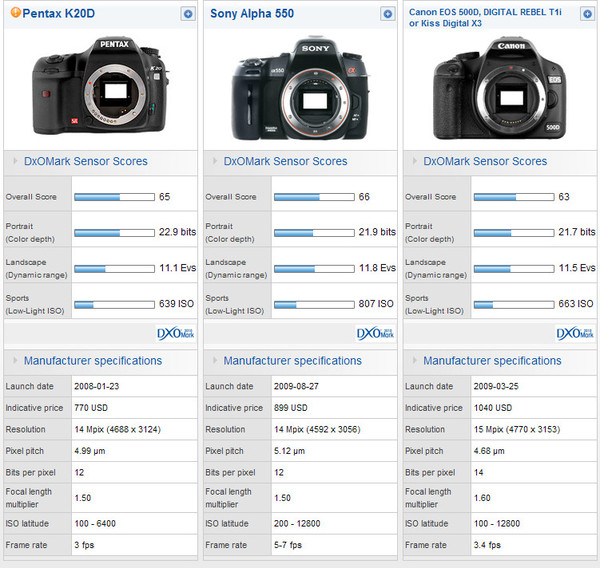Viewport: 600px width, 568px height.
Task: Click the Canon EOS 500D Sports low-light ISO bar
Action: coord(514,305)
